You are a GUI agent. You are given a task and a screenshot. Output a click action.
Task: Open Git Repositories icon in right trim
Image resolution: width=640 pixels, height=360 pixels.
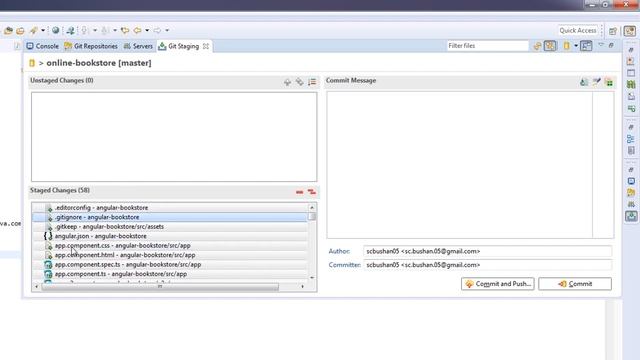click(x=631, y=192)
